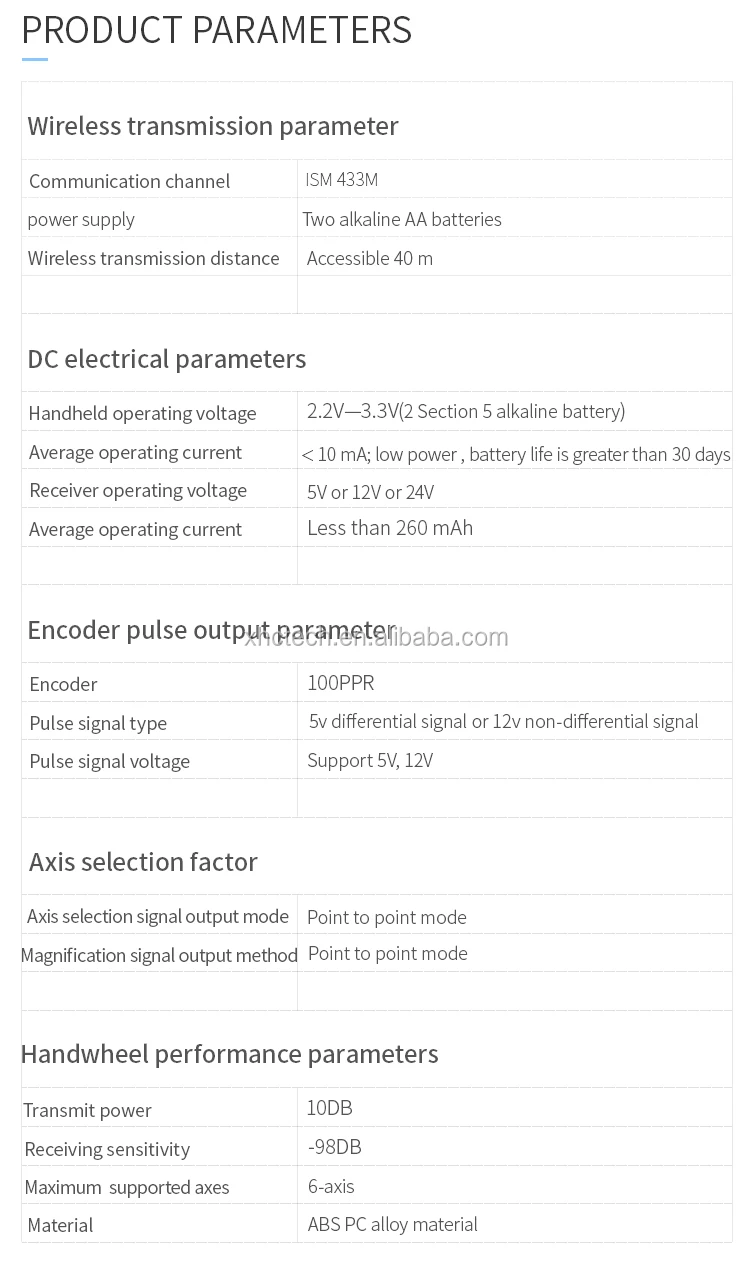The height and width of the screenshot is (1270, 750).
Task: Click the Encoder pulse output parameter header
Action: click(211, 630)
